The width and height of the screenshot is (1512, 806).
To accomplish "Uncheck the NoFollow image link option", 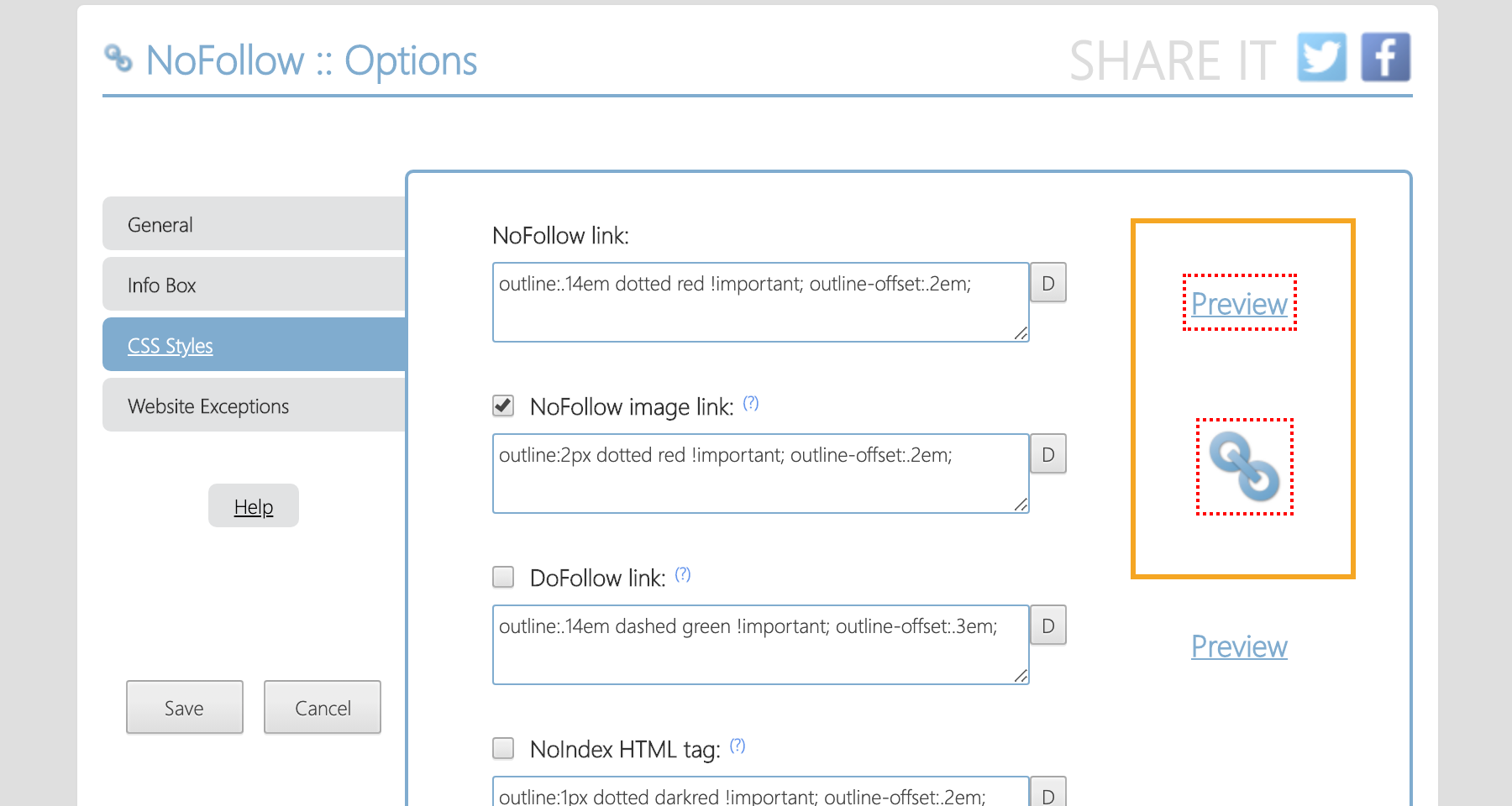I will 502,406.
